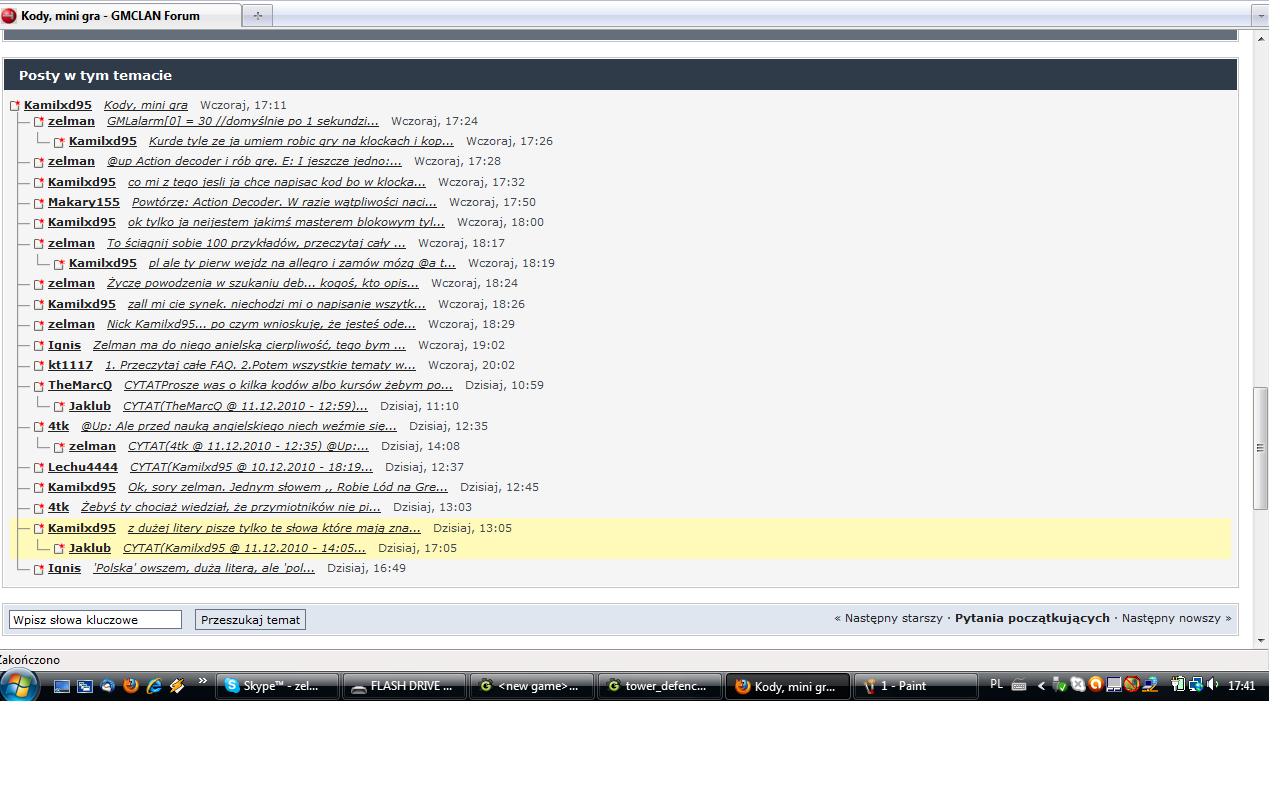Open the Pytania początkujących forum link
The image size is (1280, 800).
point(1032,618)
